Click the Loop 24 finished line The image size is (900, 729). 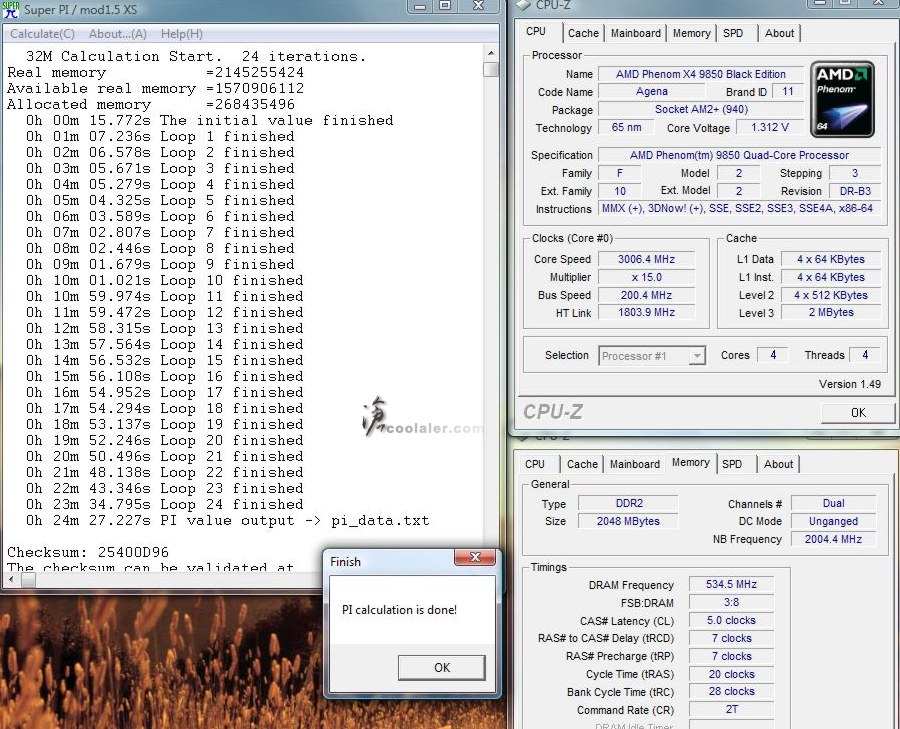[165, 505]
